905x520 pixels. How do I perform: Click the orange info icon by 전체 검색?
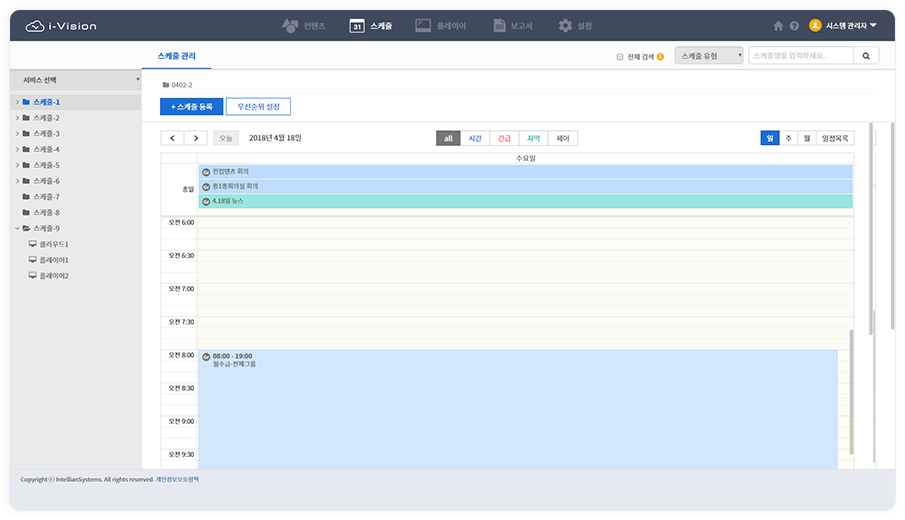point(660,57)
